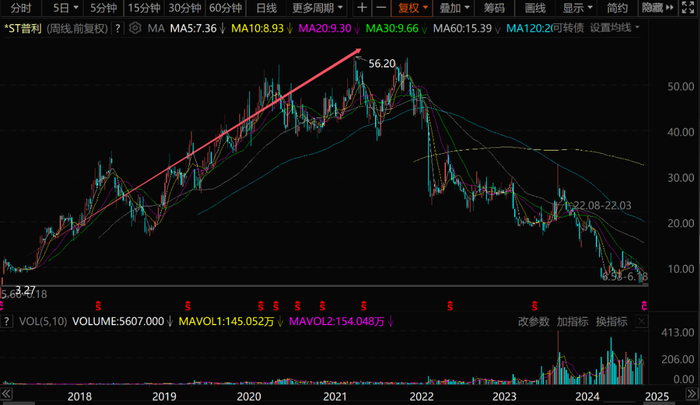The image size is (700, 405).
Task: Click 换指标 to change the indicator
Action: tap(612, 321)
